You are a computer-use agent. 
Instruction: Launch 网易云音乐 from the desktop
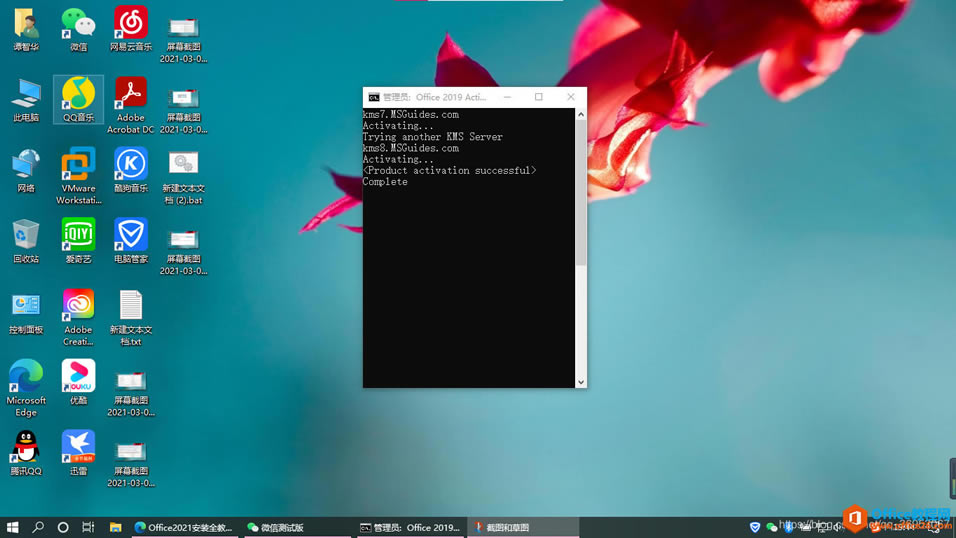130,29
